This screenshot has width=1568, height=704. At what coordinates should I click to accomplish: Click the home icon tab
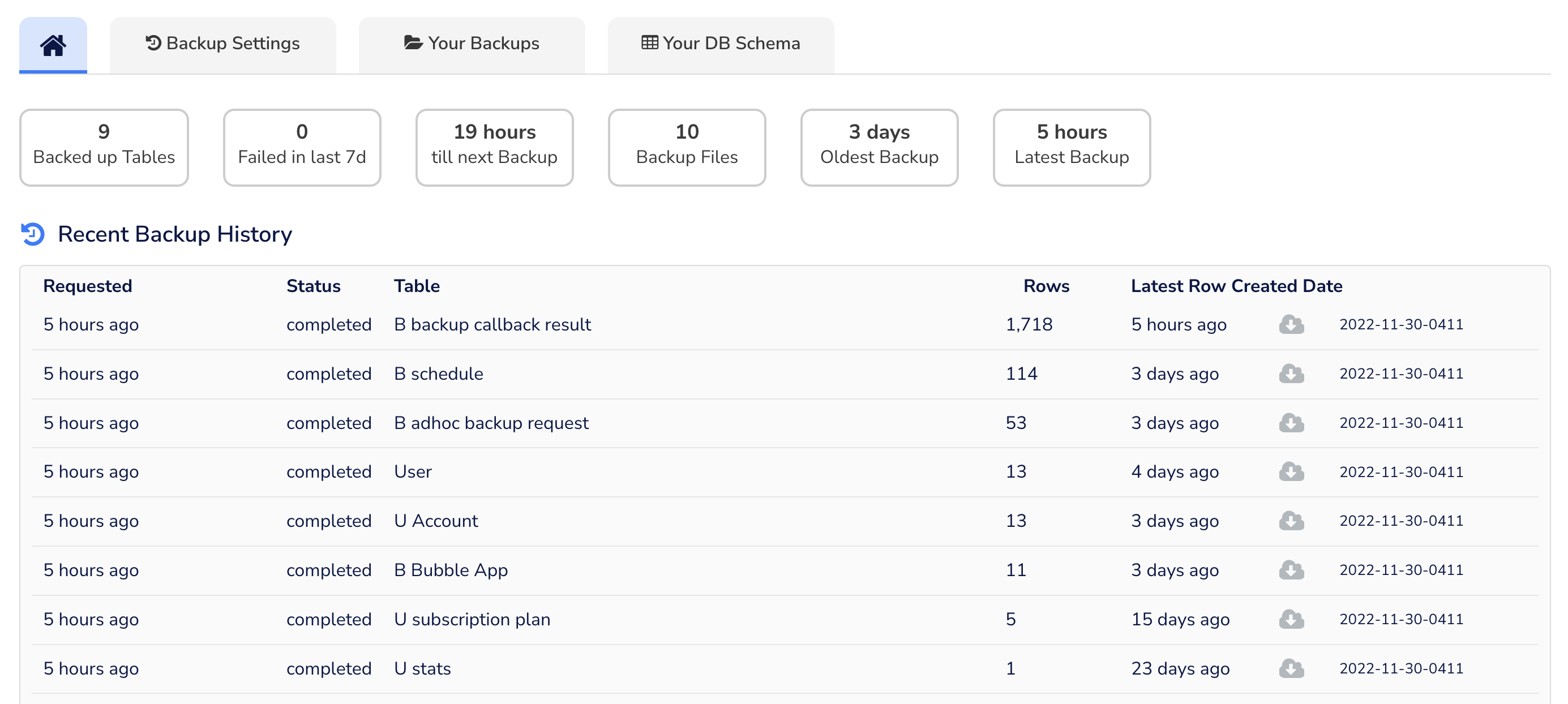click(x=53, y=45)
